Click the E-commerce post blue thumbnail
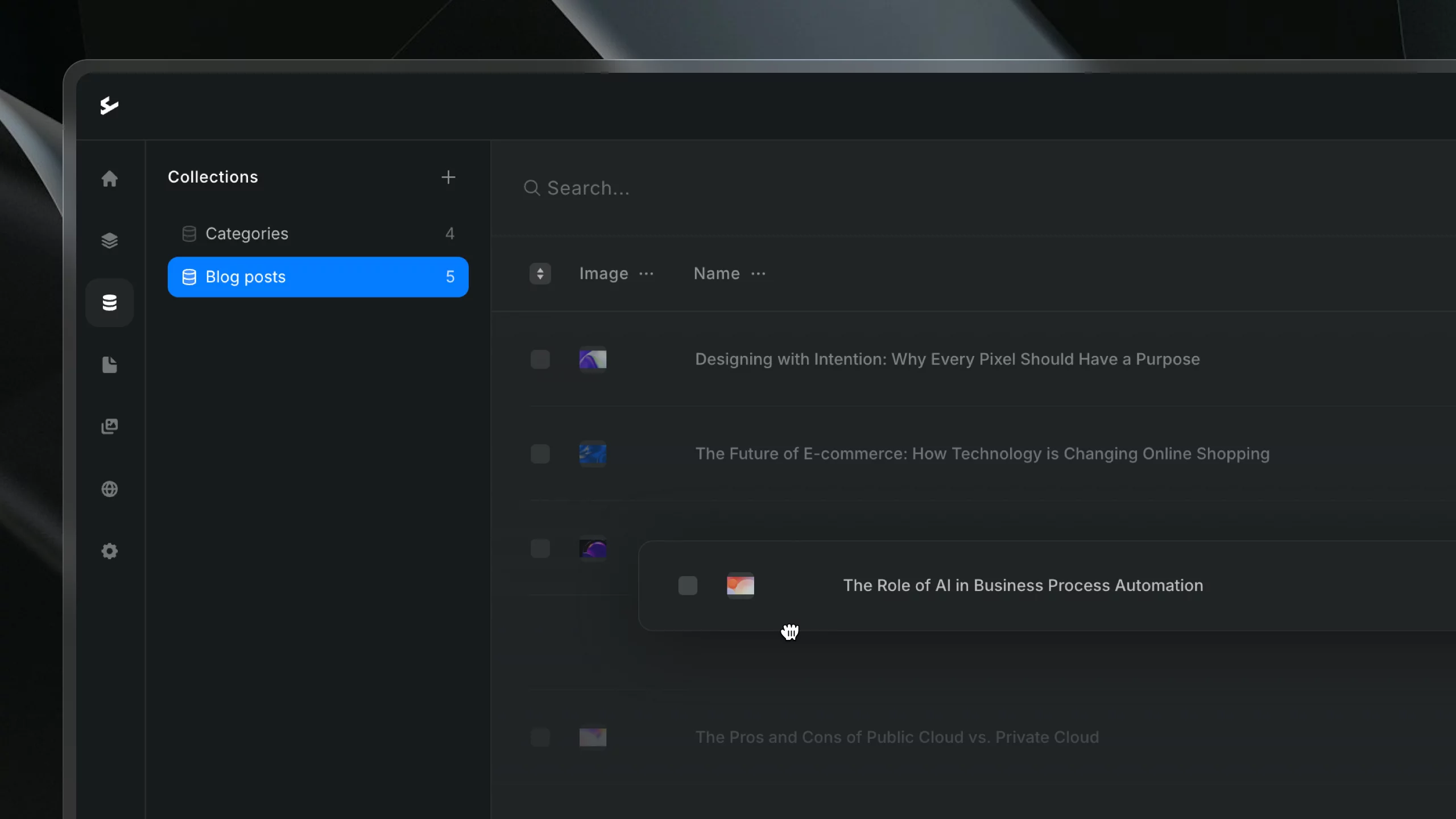 coord(593,454)
